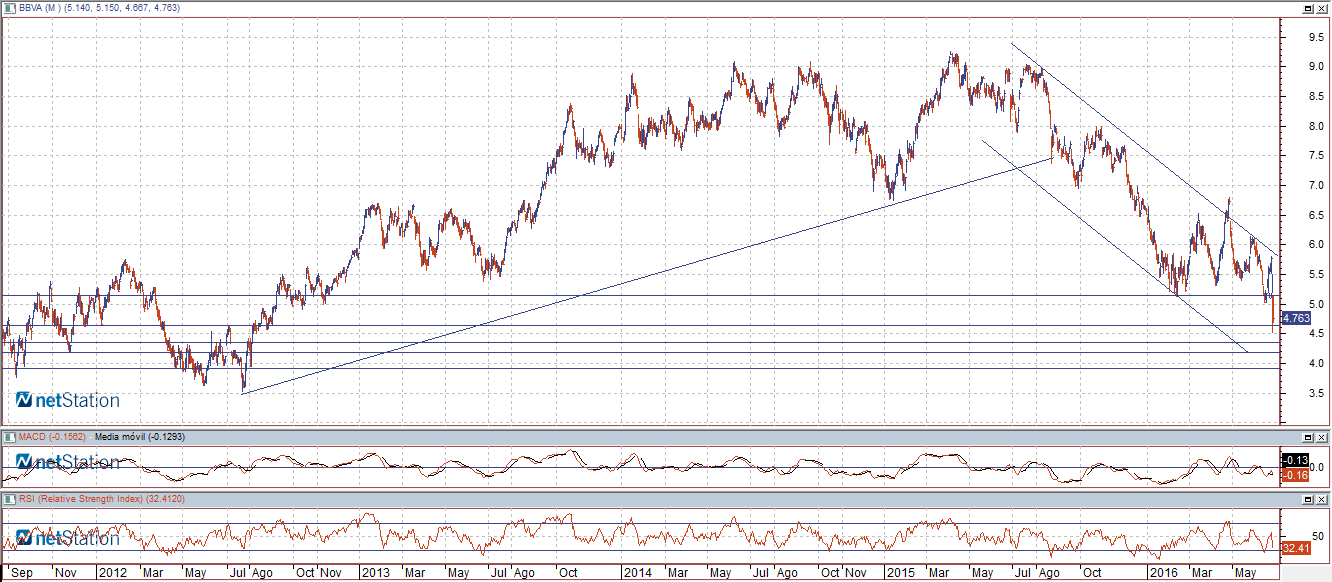The width and height of the screenshot is (1332, 582).
Task: Close the BBVA price chart panel
Action: click(1322, 7)
